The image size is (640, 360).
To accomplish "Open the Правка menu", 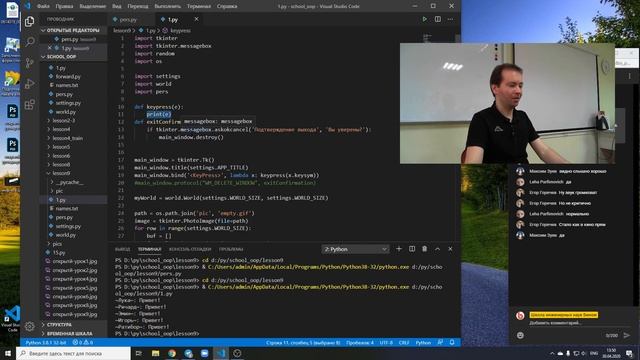I will [64, 6].
